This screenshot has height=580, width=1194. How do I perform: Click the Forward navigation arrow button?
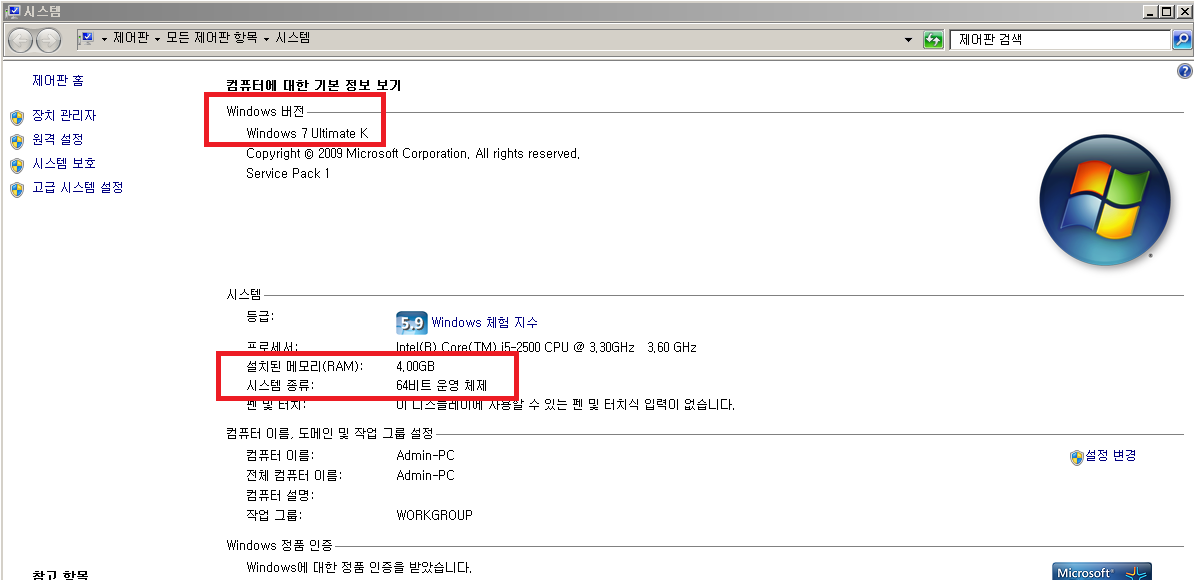pos(49,40)
